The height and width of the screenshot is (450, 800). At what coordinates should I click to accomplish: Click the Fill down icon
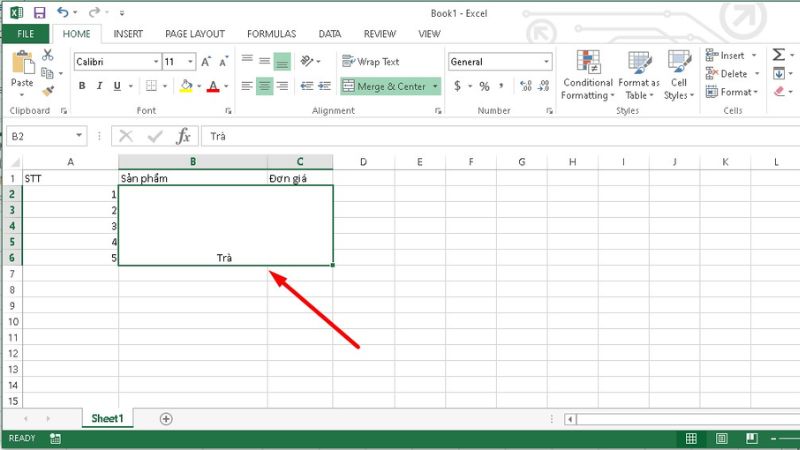pos(779,73)
